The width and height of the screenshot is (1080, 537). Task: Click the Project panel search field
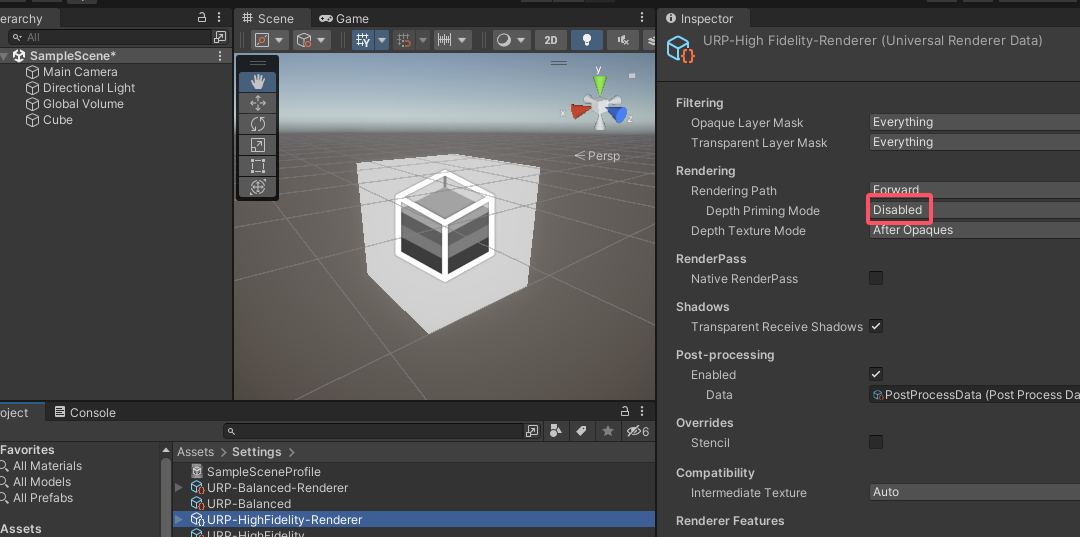click(375, 431)
